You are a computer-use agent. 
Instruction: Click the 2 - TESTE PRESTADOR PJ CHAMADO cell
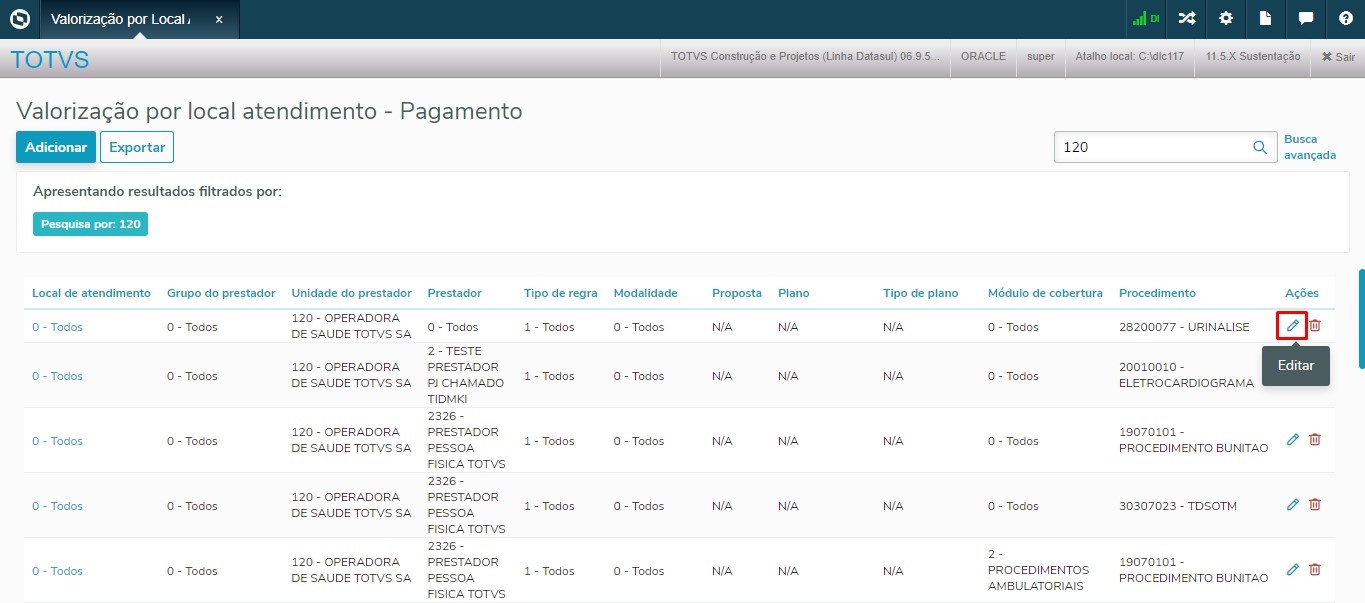[466, 375]
